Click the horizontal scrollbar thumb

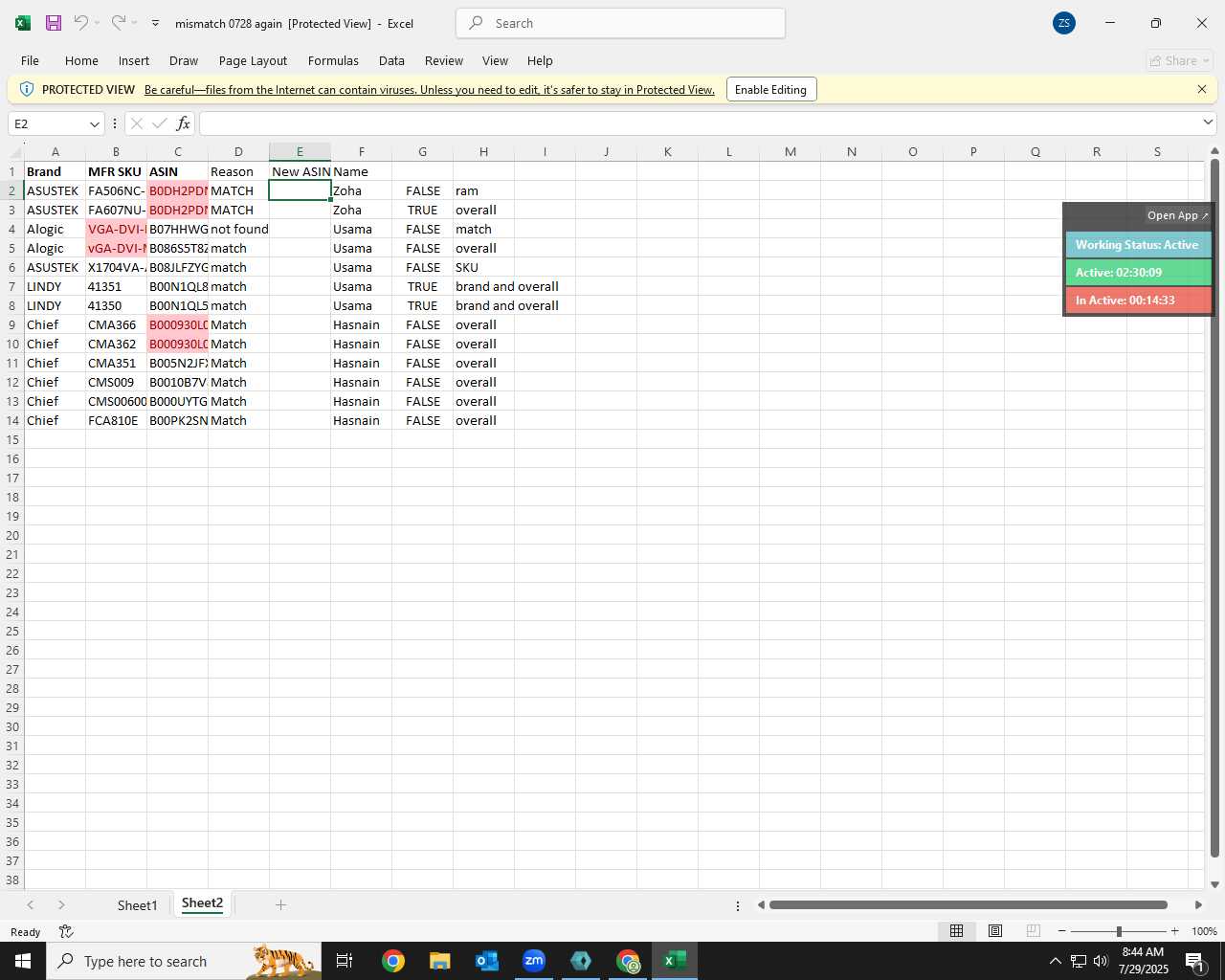(968, 904)
